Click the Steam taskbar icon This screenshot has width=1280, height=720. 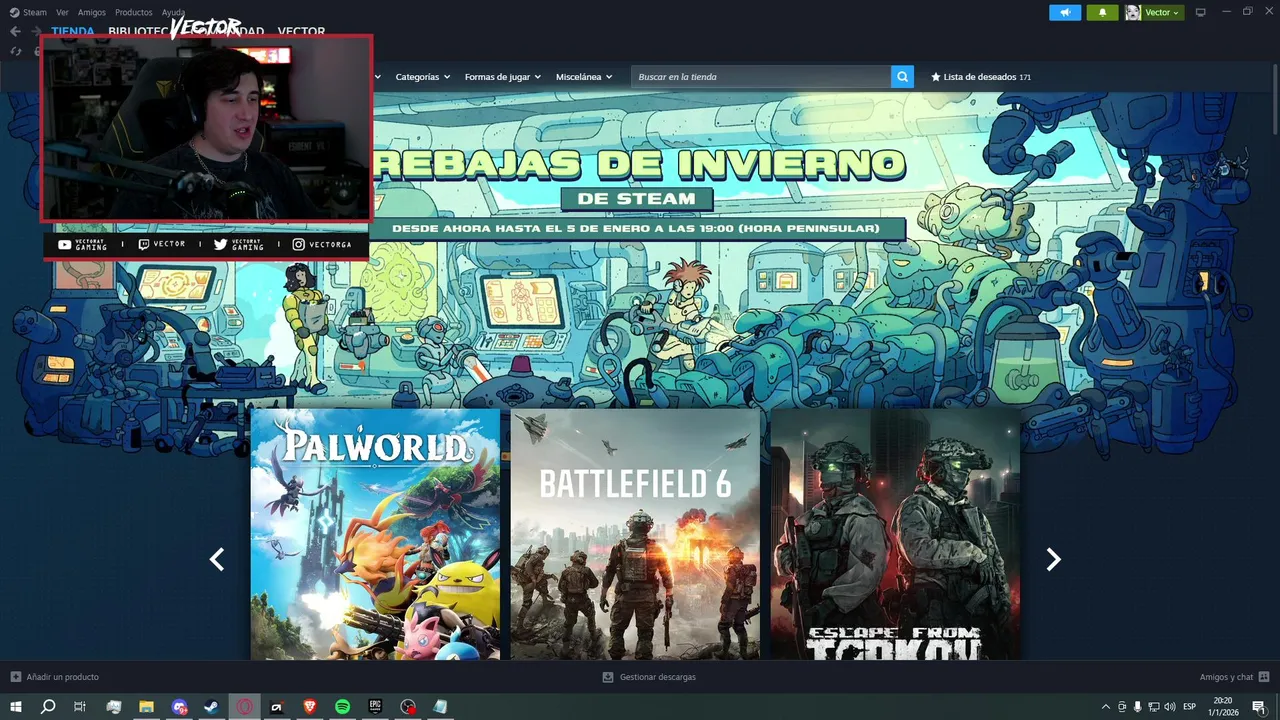tap(212, 706)
